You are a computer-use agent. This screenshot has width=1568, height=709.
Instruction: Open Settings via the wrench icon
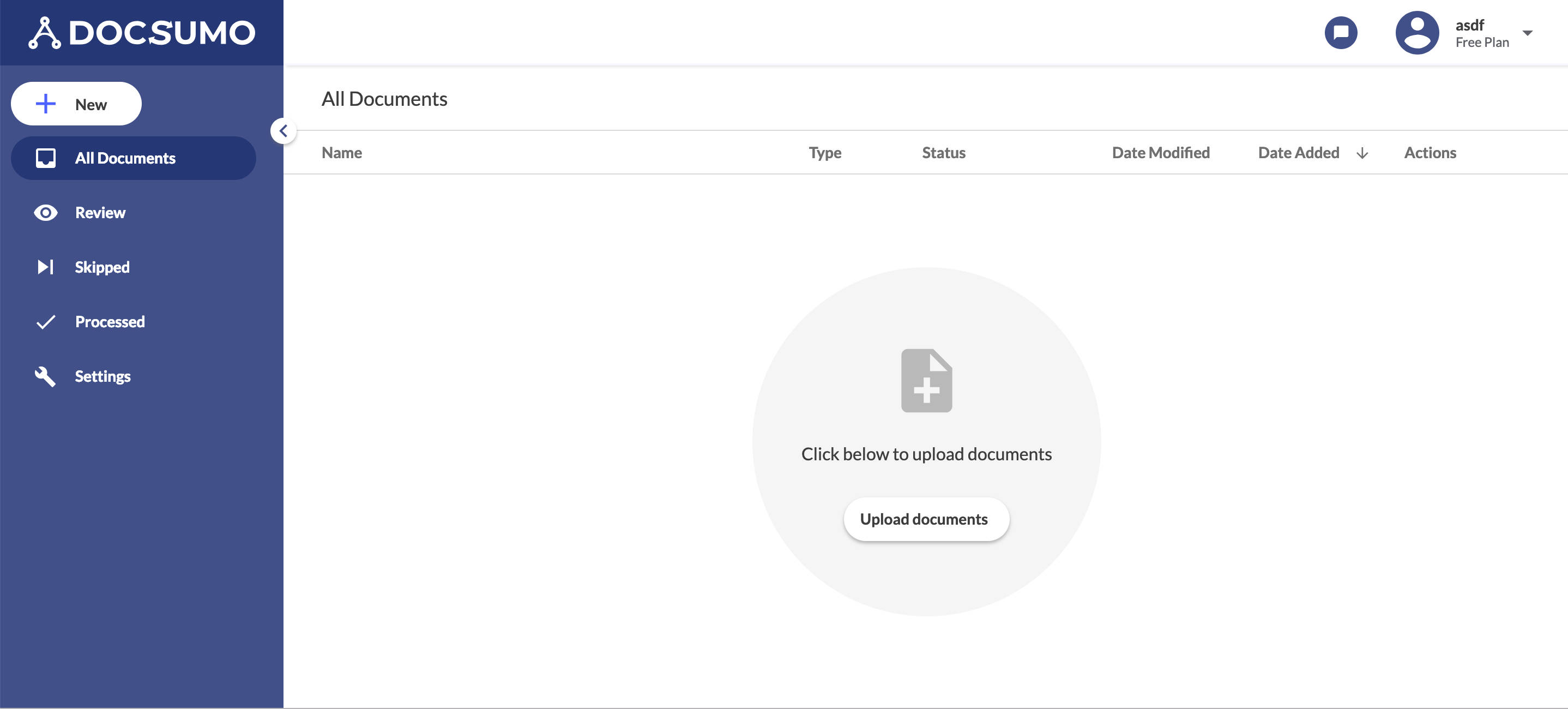coord(46,376)
